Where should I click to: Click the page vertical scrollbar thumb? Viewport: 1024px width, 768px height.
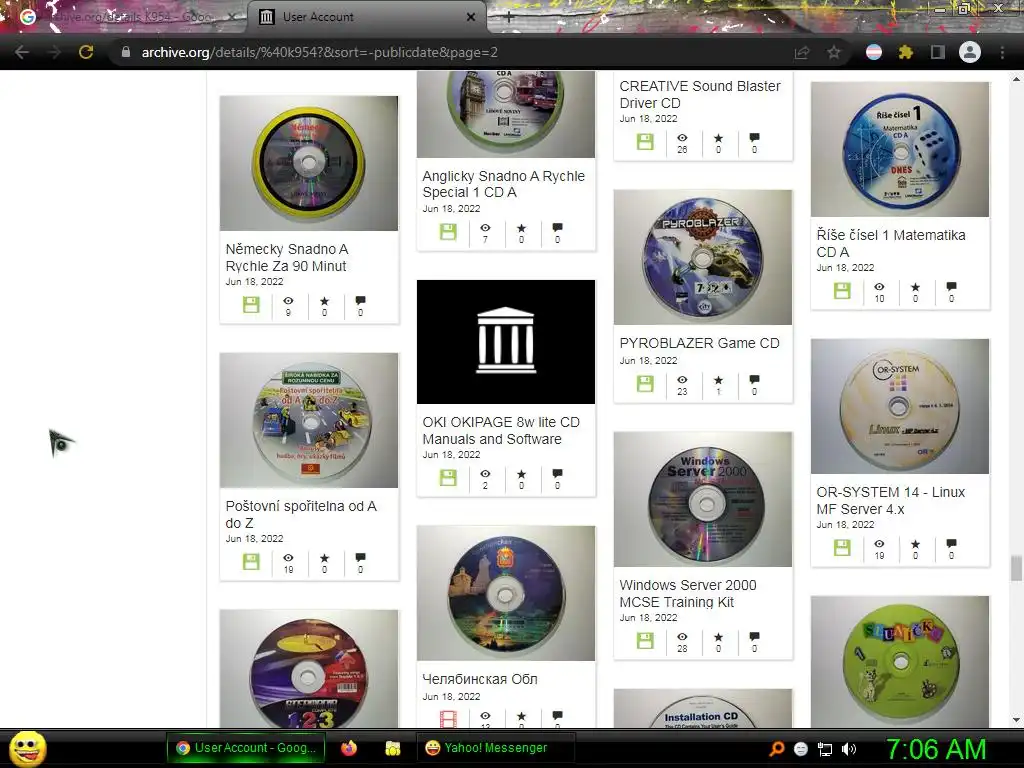coord(1016,568)
